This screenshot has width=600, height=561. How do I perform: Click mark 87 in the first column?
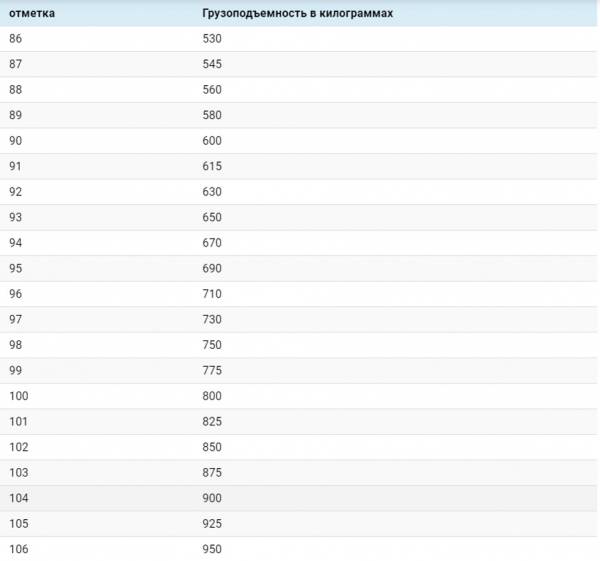coord(15,64)
